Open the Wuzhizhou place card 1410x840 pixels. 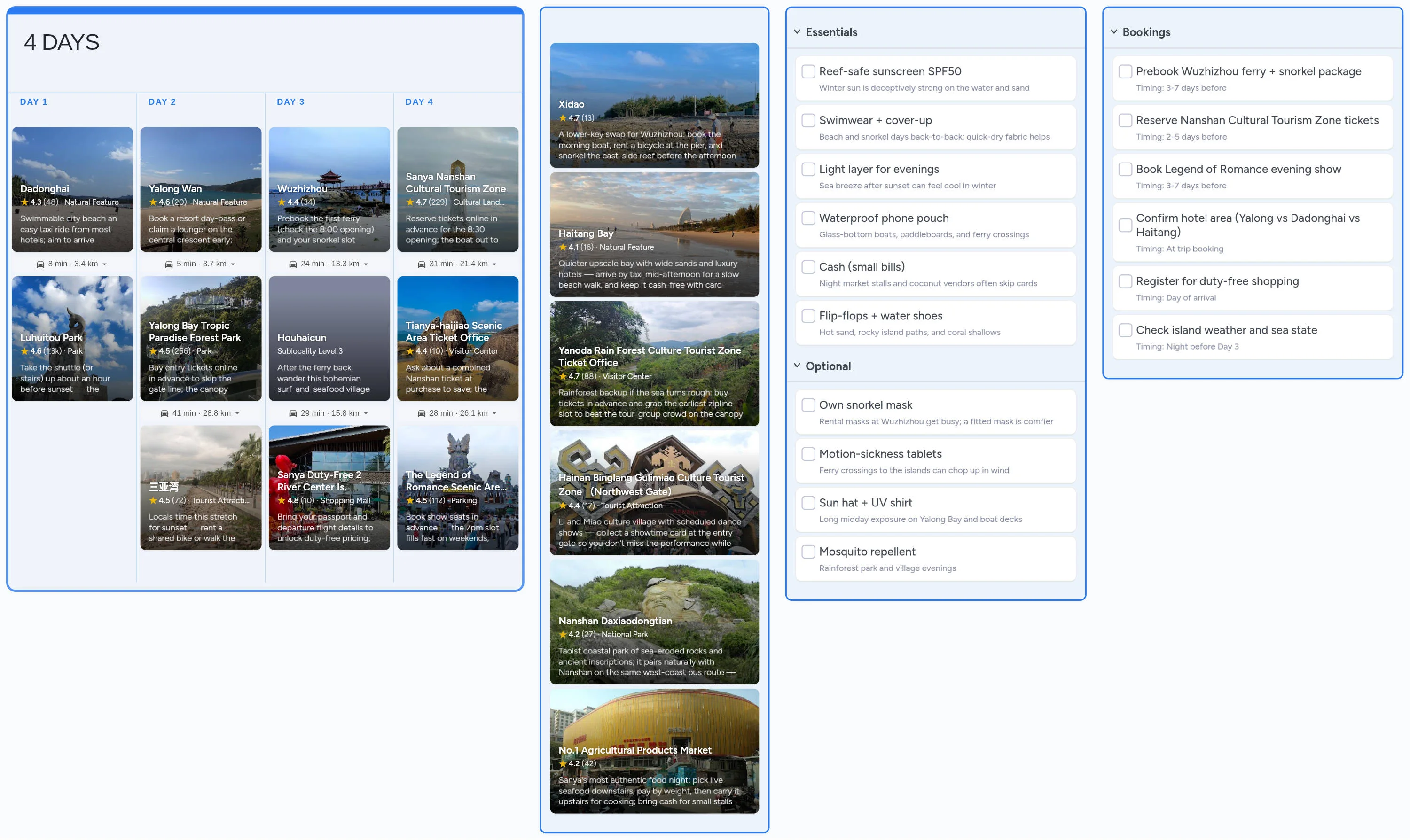pos(329,190)
